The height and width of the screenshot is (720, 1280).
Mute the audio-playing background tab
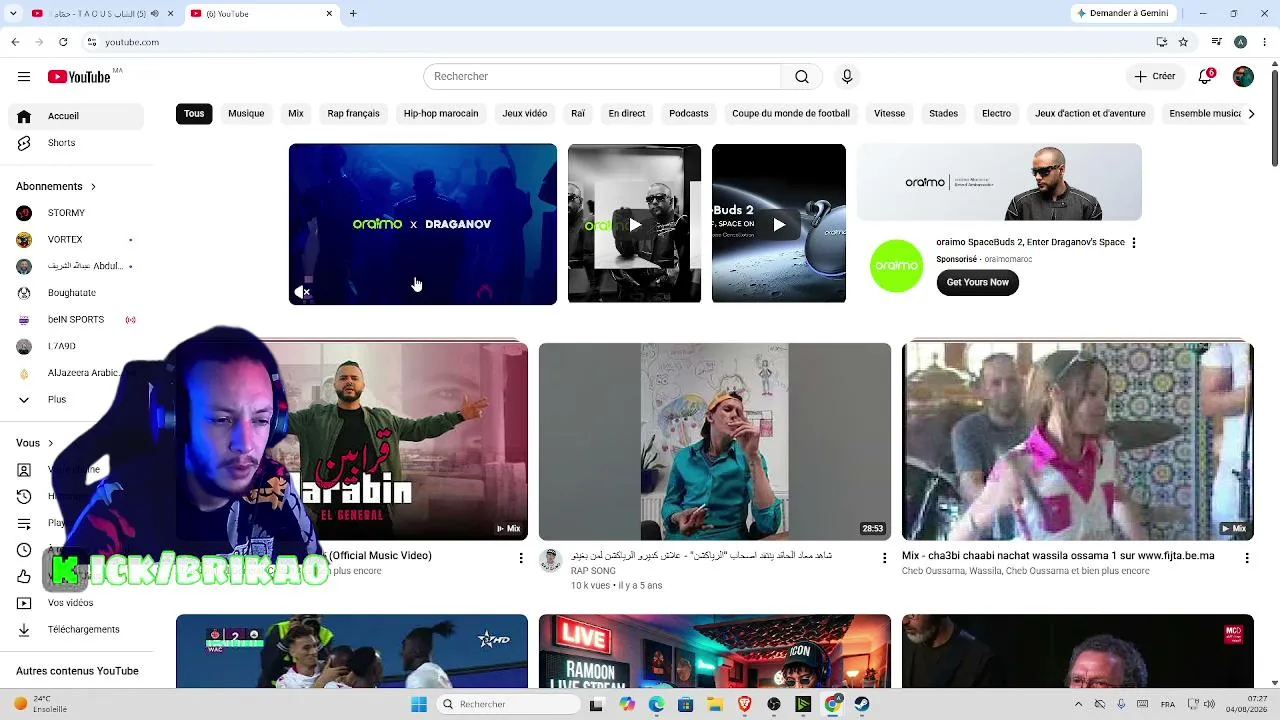coord(154,14)
